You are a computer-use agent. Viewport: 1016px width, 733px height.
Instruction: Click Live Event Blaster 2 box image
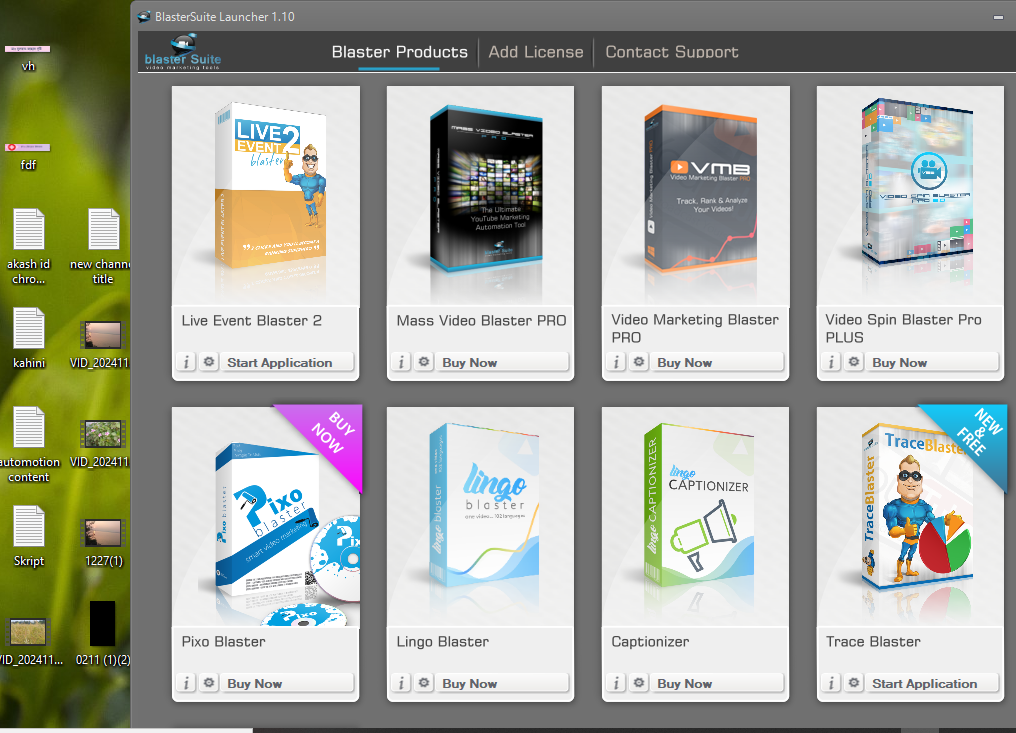tap(270, 187)
